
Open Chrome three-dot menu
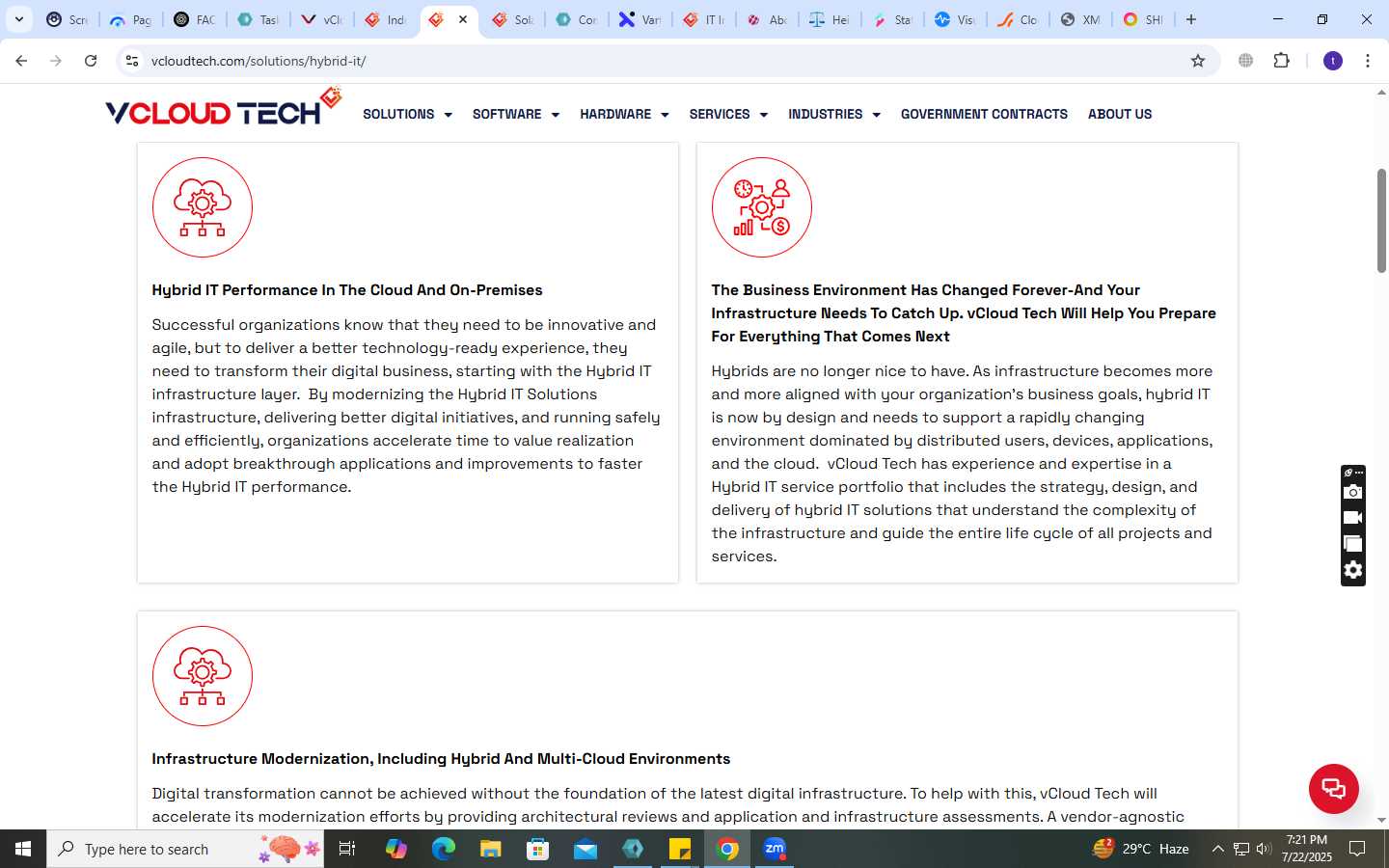(x=1368, y=61)
